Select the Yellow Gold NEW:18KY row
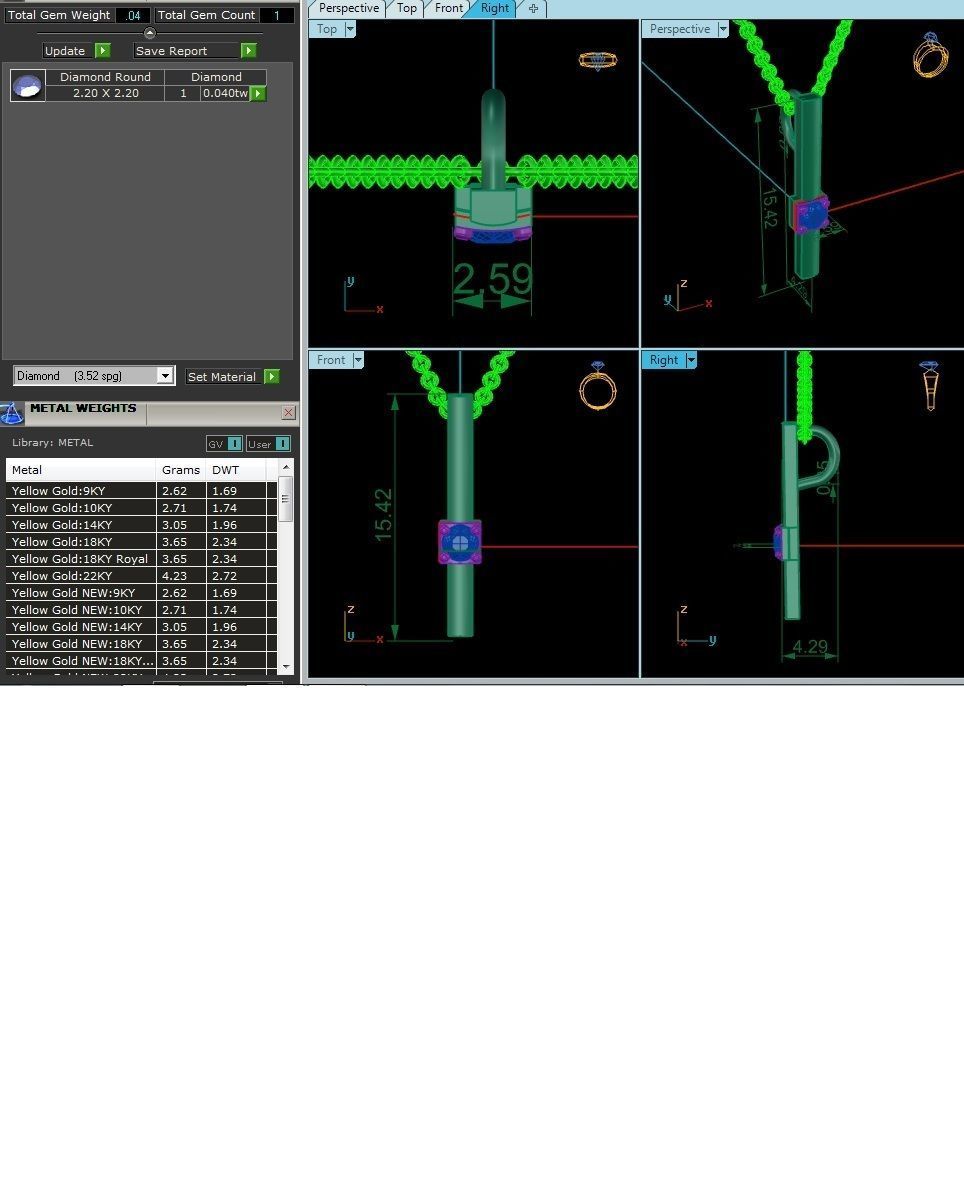Image resolution: width=964 pixels, height=1204 pixels. point(141,644)
